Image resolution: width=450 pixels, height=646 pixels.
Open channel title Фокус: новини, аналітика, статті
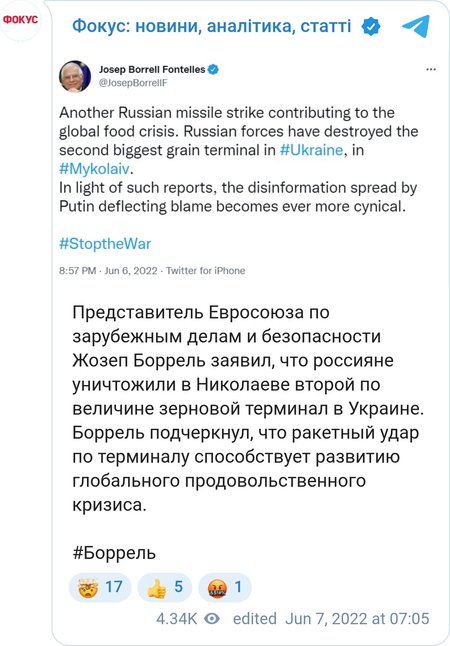coord(212,26)
